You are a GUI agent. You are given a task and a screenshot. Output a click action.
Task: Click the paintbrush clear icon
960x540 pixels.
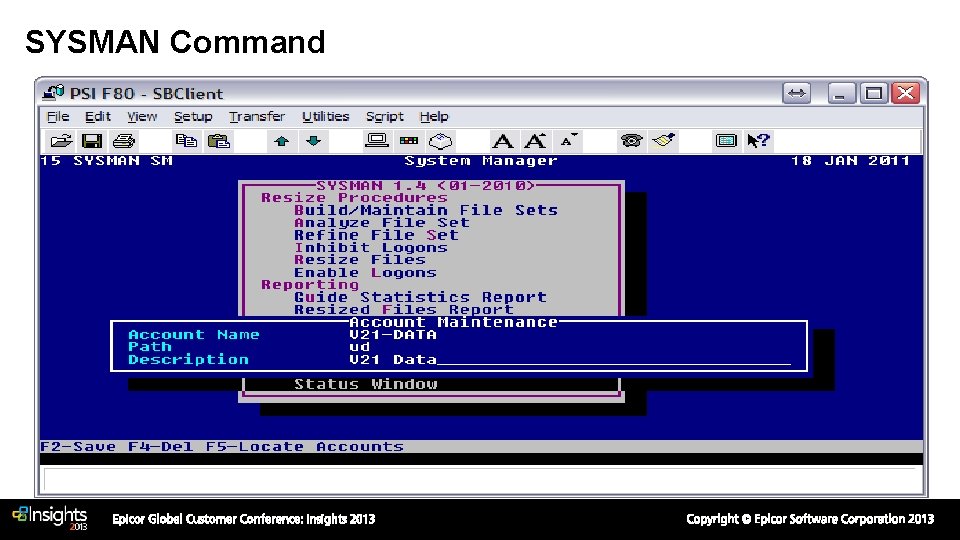point(663,141)
